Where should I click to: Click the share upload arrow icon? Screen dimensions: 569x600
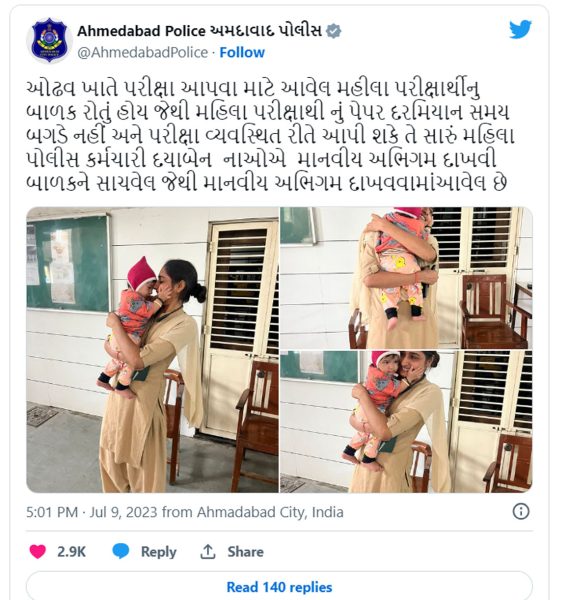pos(208,551)
